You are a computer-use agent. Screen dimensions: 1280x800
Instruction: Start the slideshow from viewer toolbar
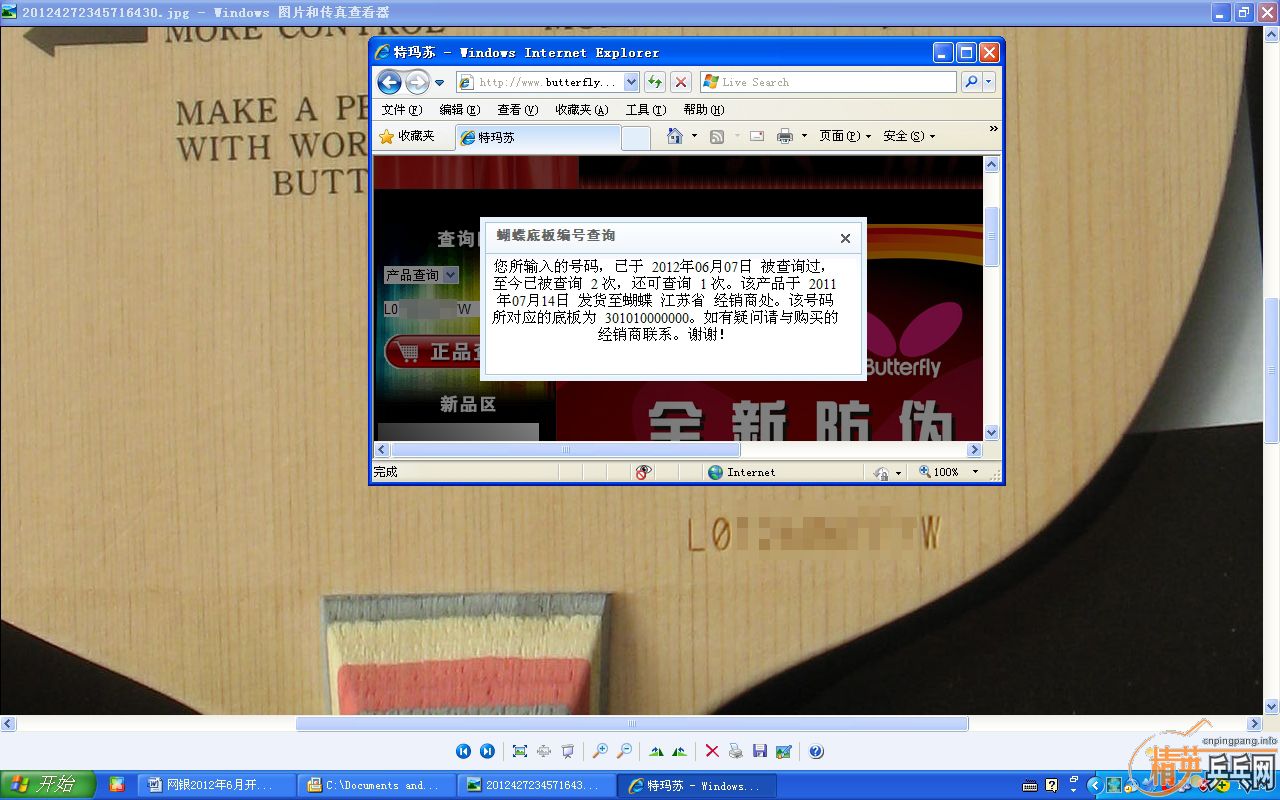[x=568, y=751]
